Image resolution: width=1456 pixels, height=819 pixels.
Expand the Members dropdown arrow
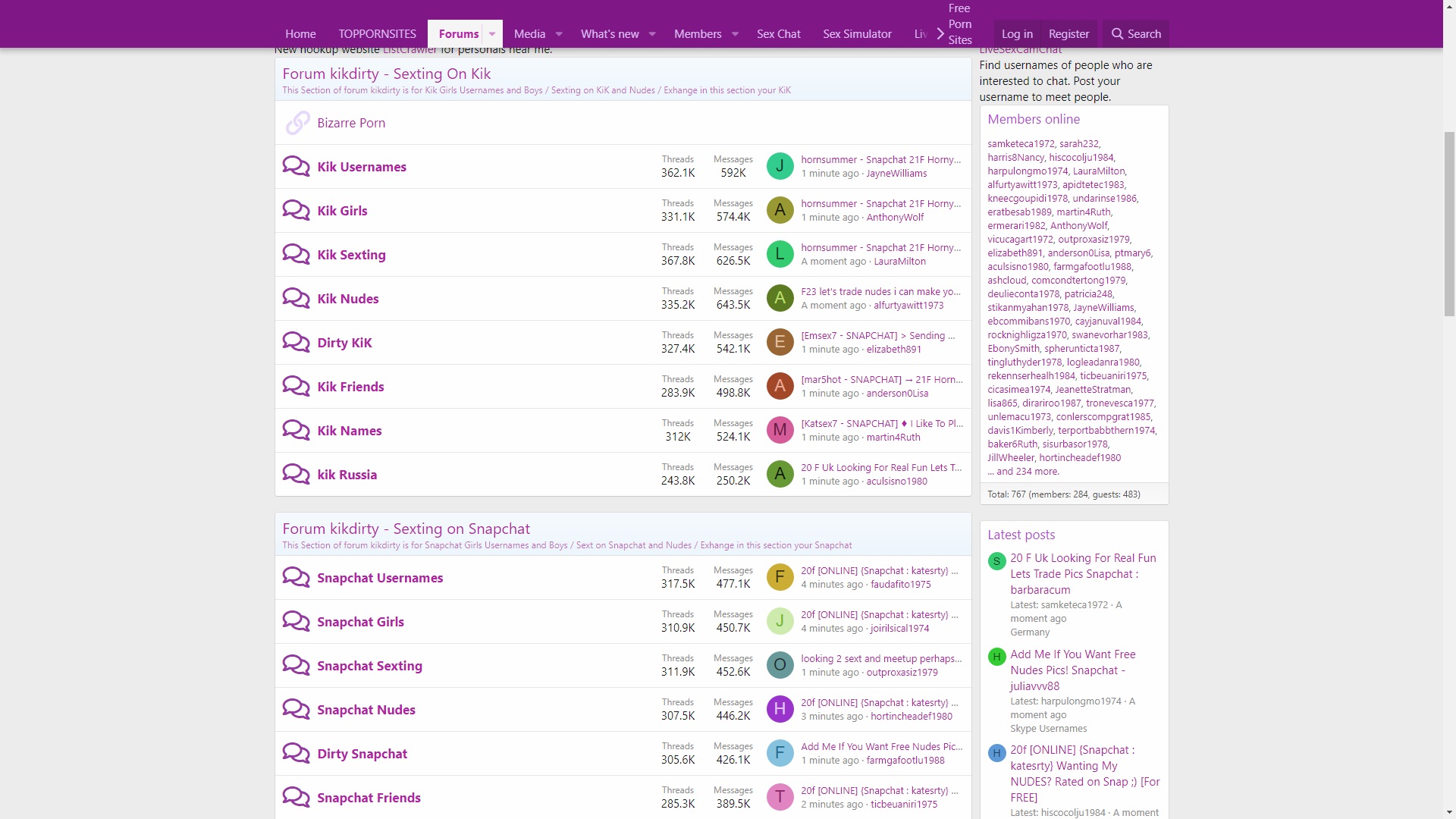(735, 34)
